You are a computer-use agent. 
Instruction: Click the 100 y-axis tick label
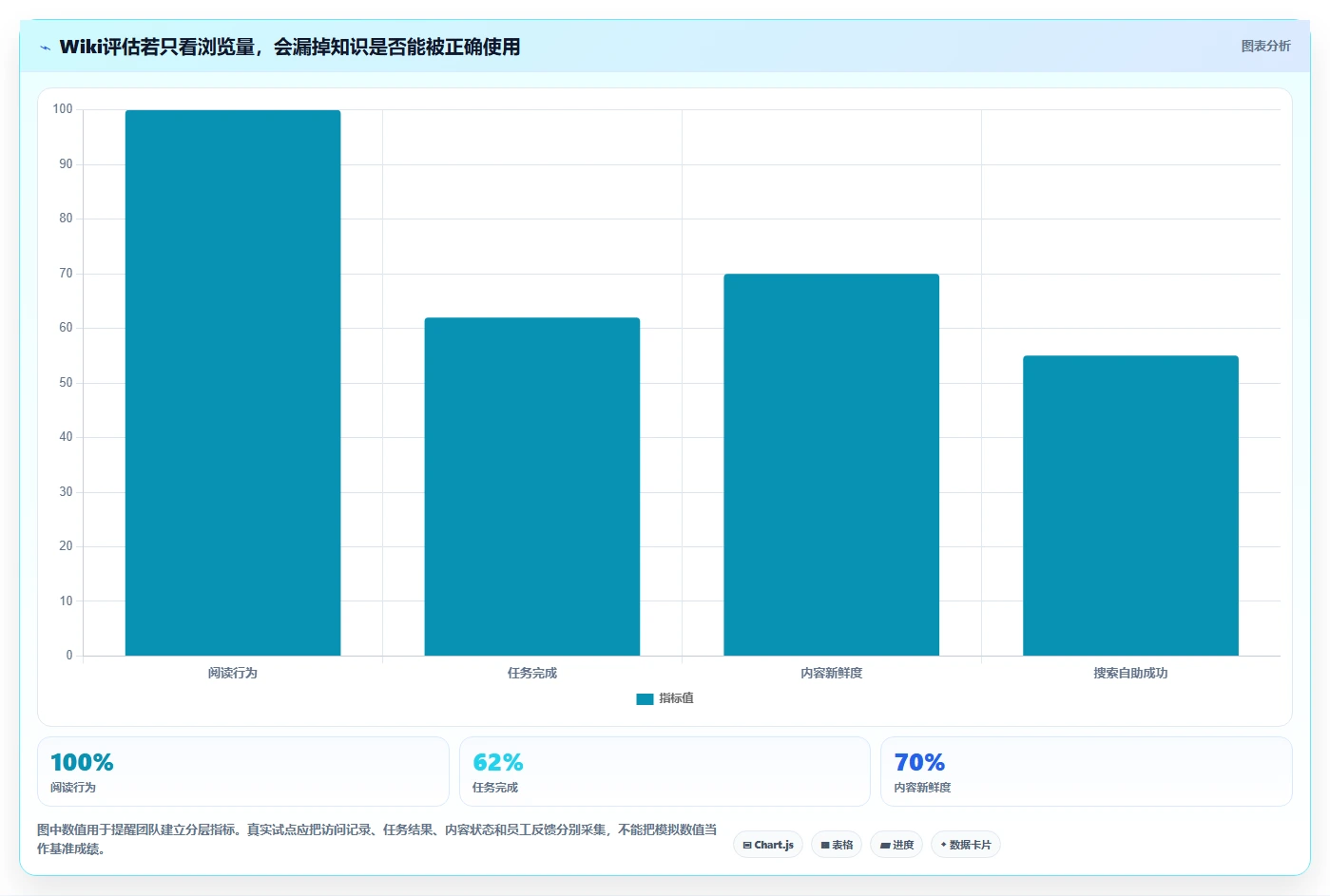pos(63,109)
